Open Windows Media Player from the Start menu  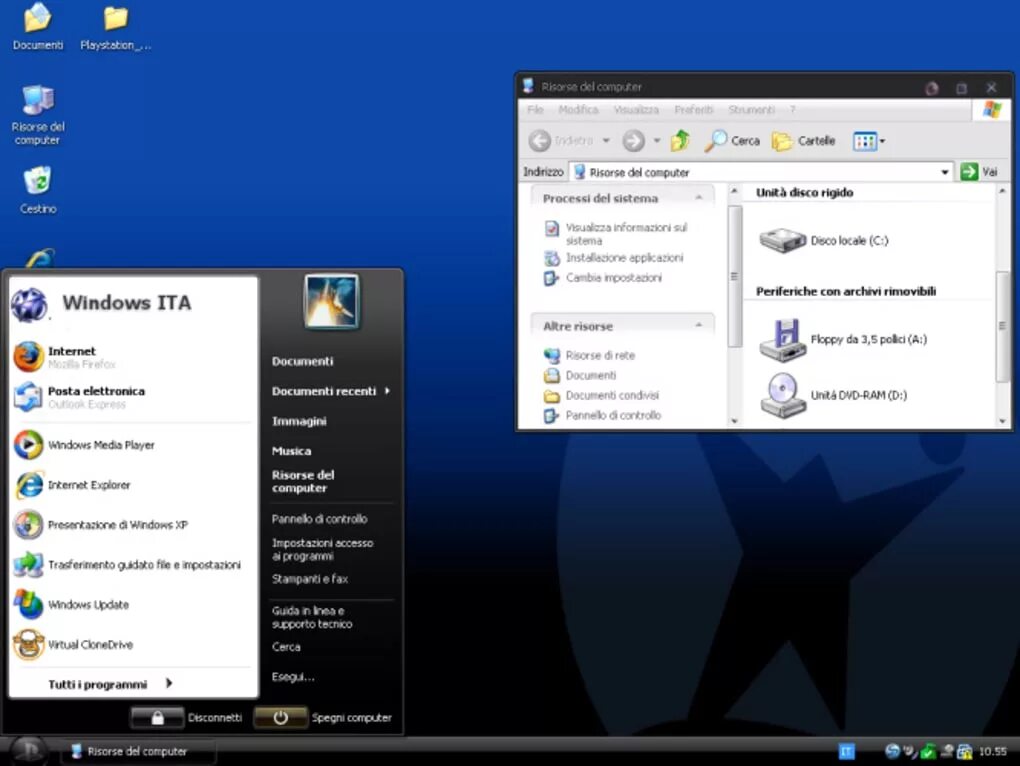coord(100,444)
